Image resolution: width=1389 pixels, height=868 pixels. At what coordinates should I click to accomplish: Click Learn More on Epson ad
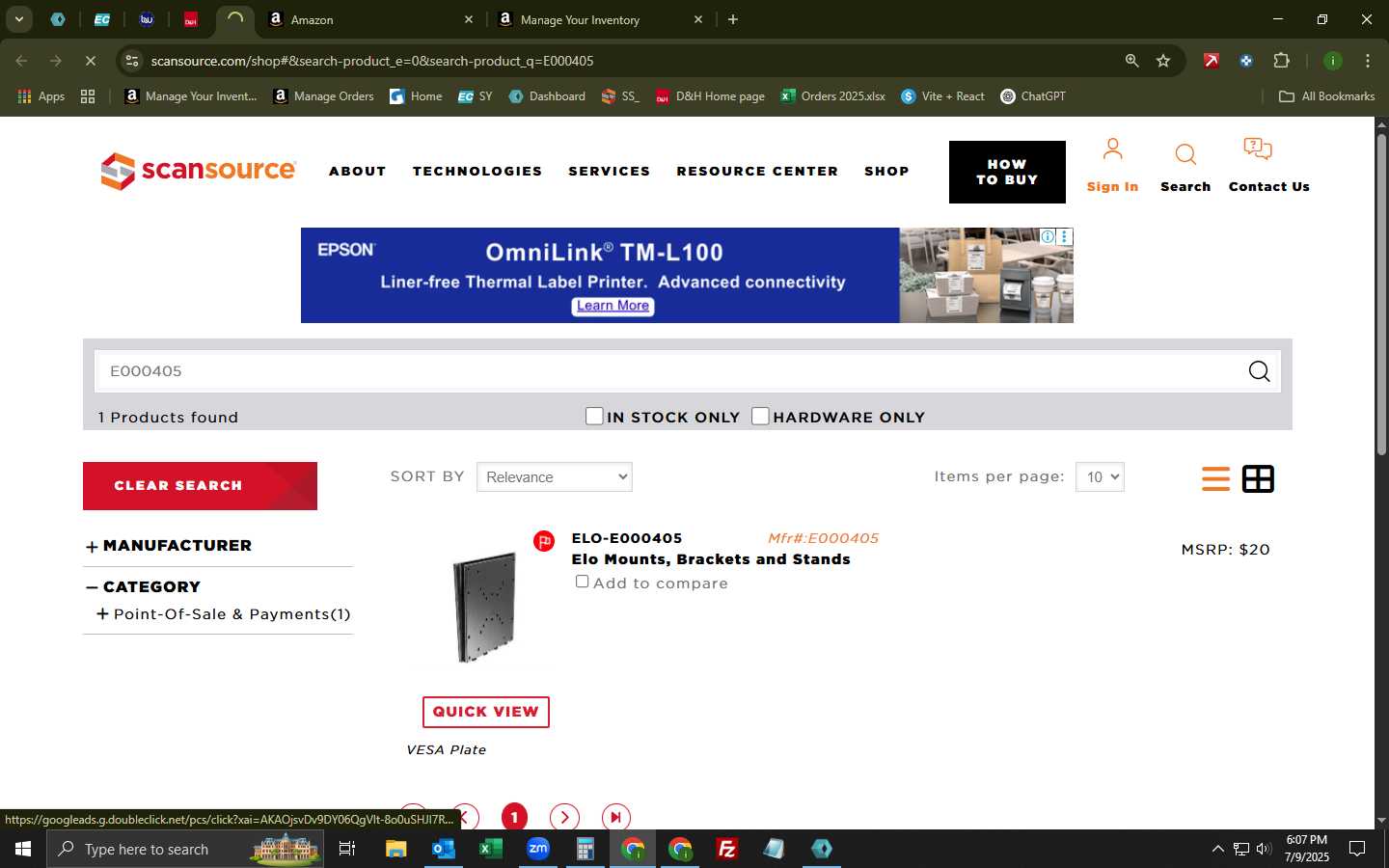pos(613,306)
